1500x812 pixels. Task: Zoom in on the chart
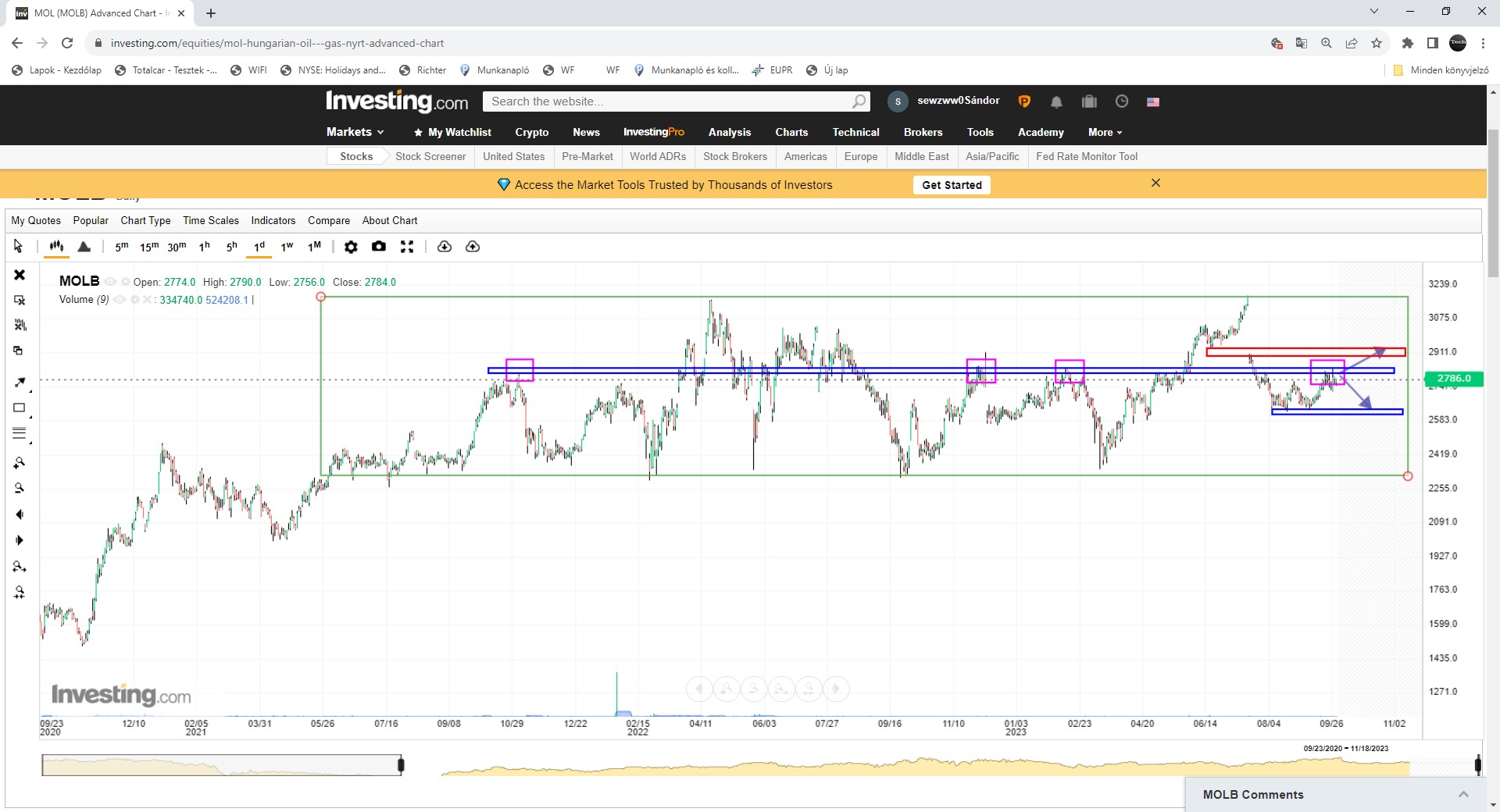point(20,463)
